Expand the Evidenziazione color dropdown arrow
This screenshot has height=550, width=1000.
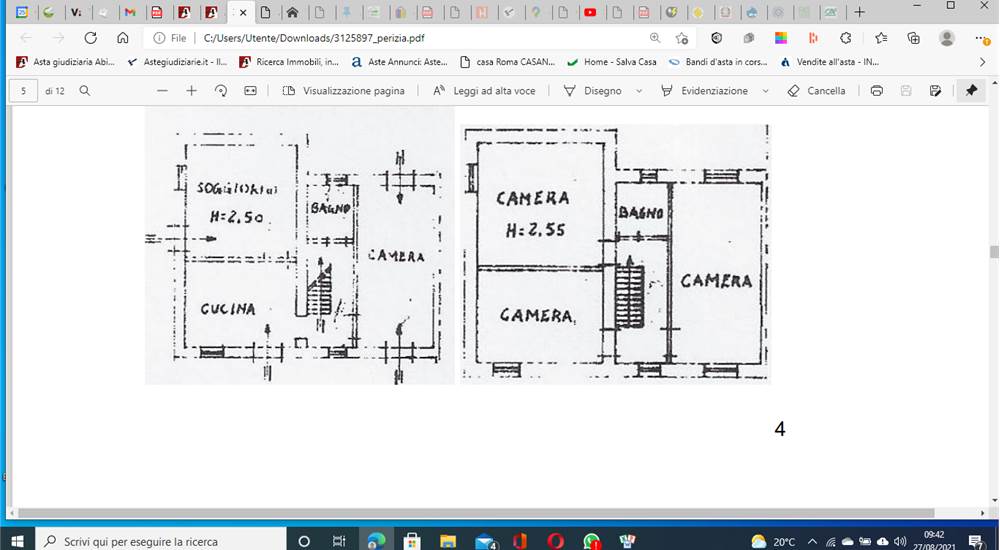[x=765, y=91]
